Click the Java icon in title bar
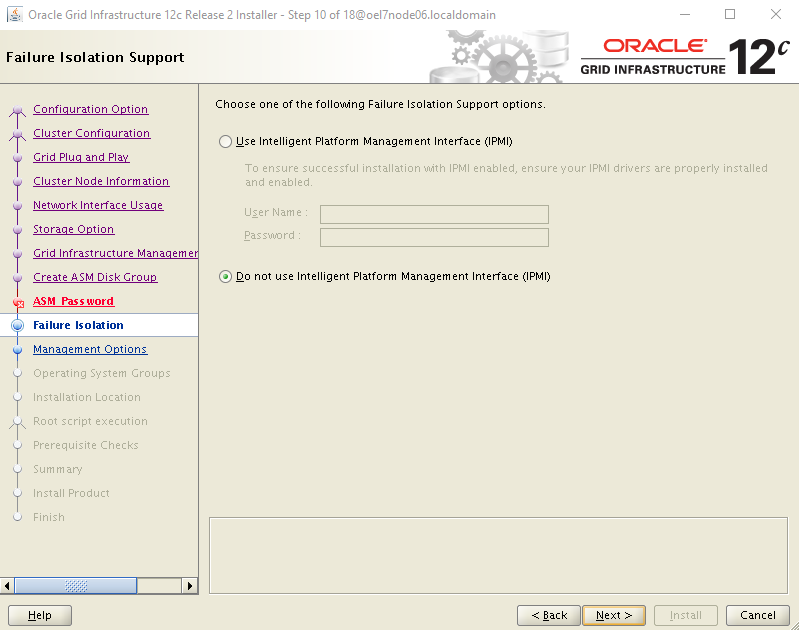 (x=15, y=15)
